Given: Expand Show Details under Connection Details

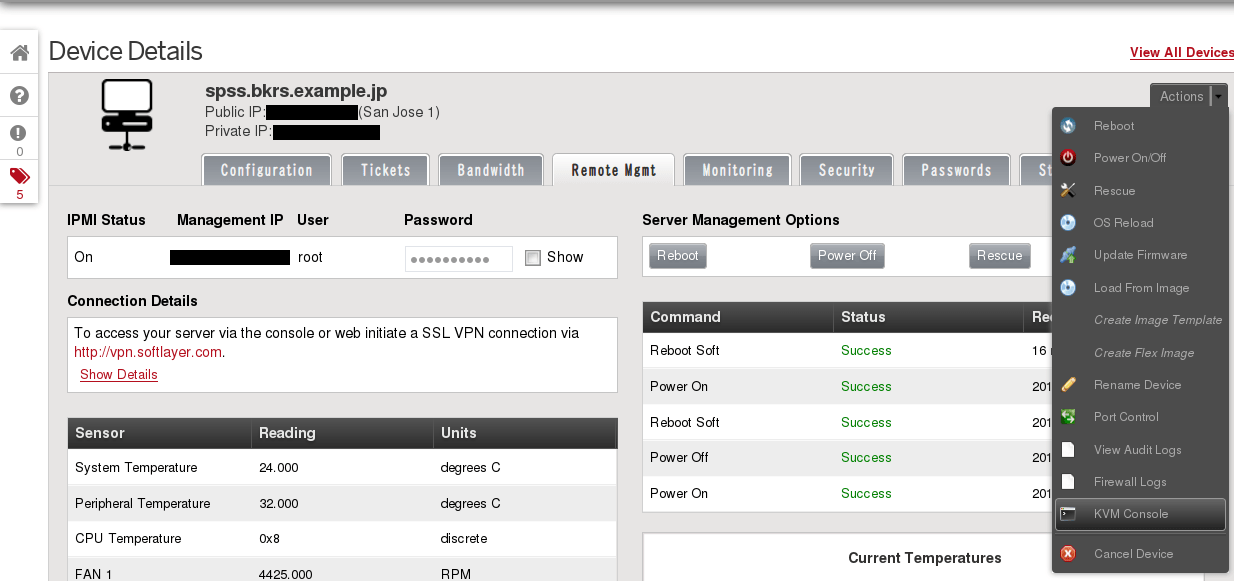Looking at the screenshot, I should click(118, 375).
